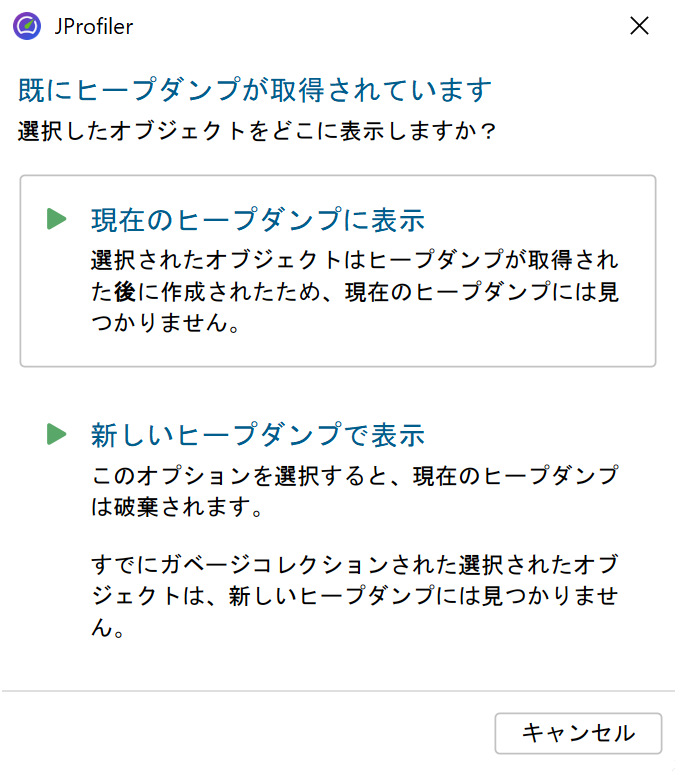The height and width of the screenshot is (773, 677).
Task: Choose the 新しいヒープダンプで表示 option title
Action: coord(258,435)
